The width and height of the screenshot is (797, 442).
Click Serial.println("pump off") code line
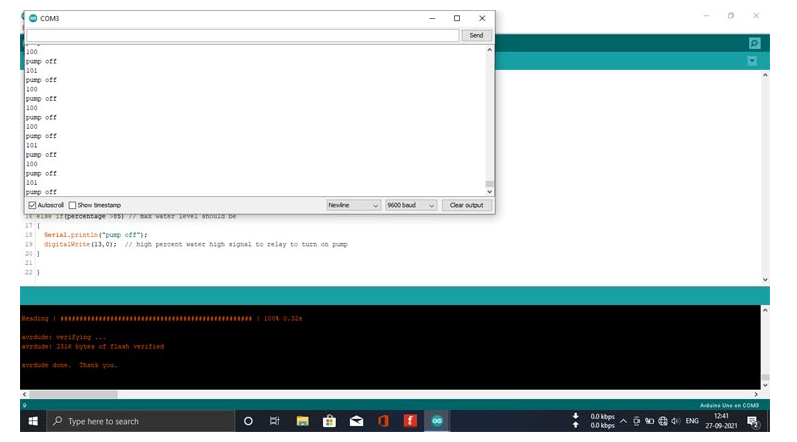tap(96, 235)
